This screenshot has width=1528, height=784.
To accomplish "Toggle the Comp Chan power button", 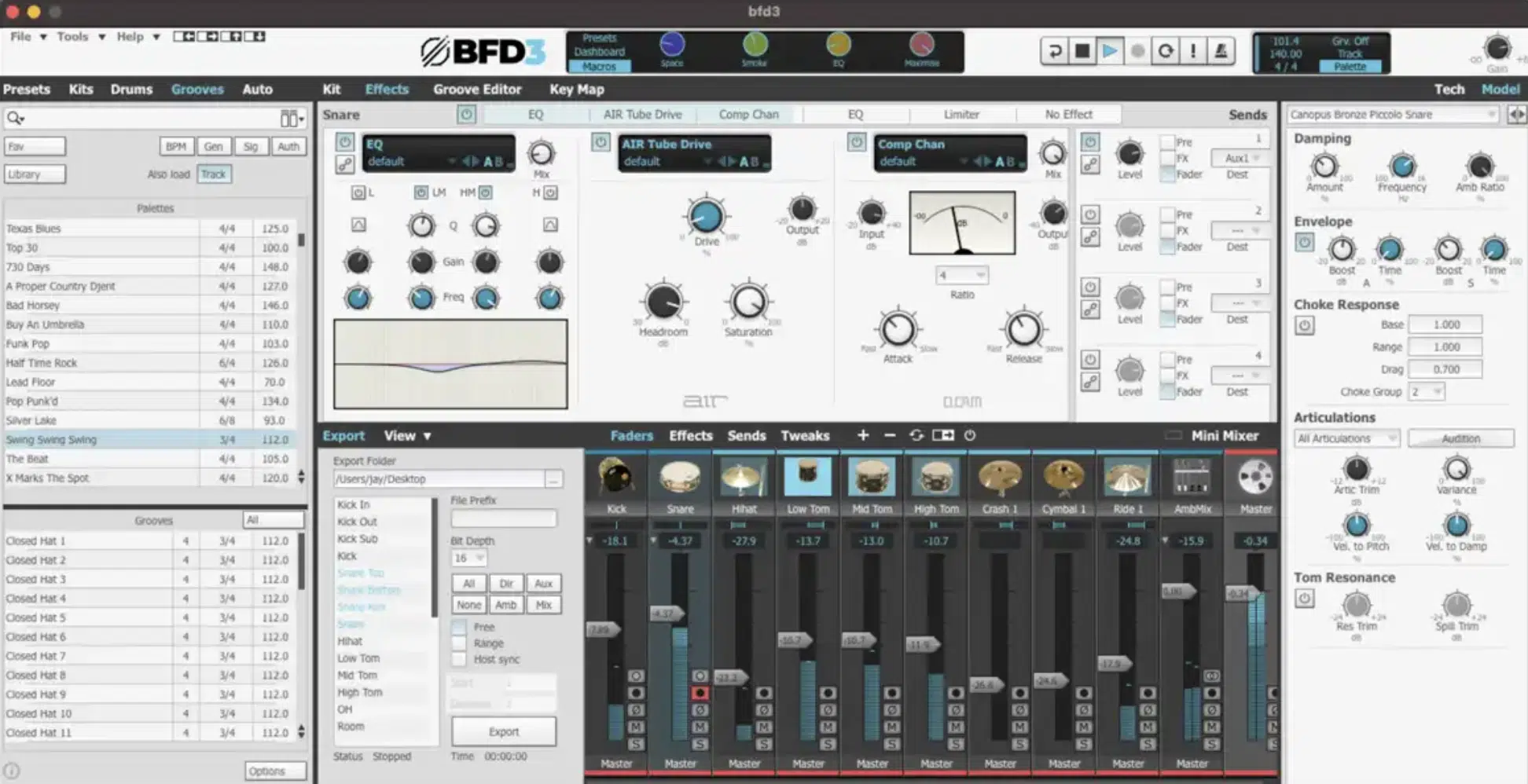I will coord(857,142).
